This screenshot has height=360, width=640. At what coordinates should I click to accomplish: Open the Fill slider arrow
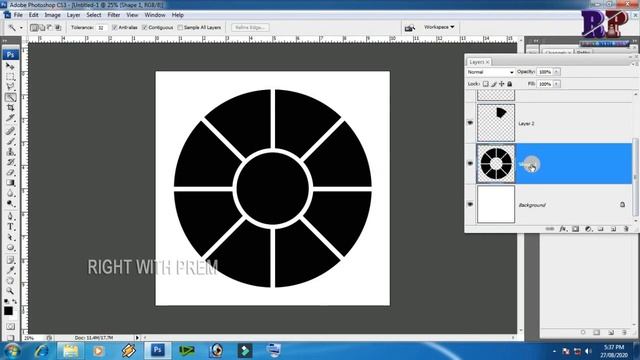pyautogui.click(x=557, y=84)
